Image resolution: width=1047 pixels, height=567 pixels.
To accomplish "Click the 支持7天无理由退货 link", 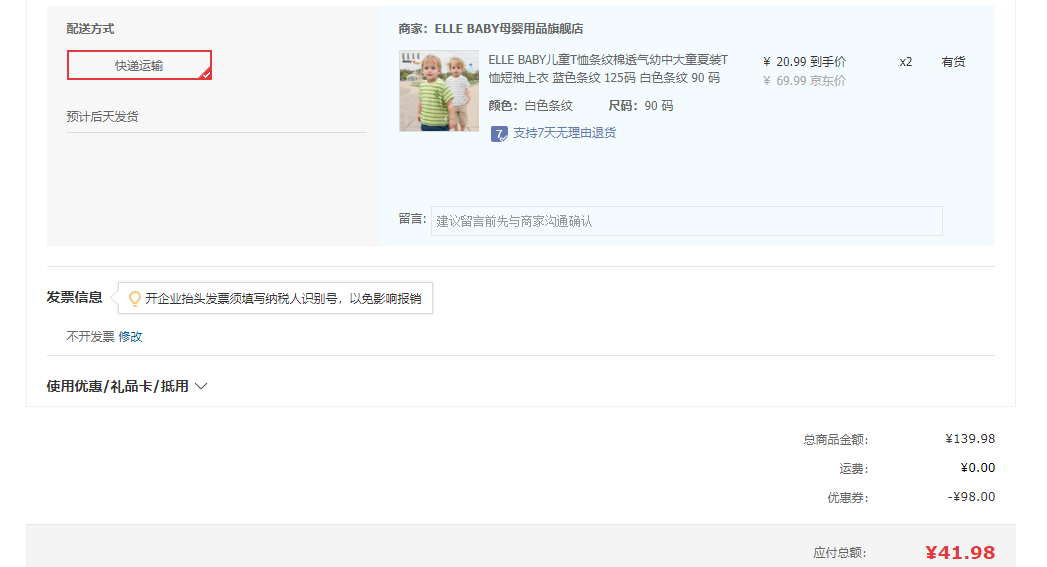I will 564,133.
